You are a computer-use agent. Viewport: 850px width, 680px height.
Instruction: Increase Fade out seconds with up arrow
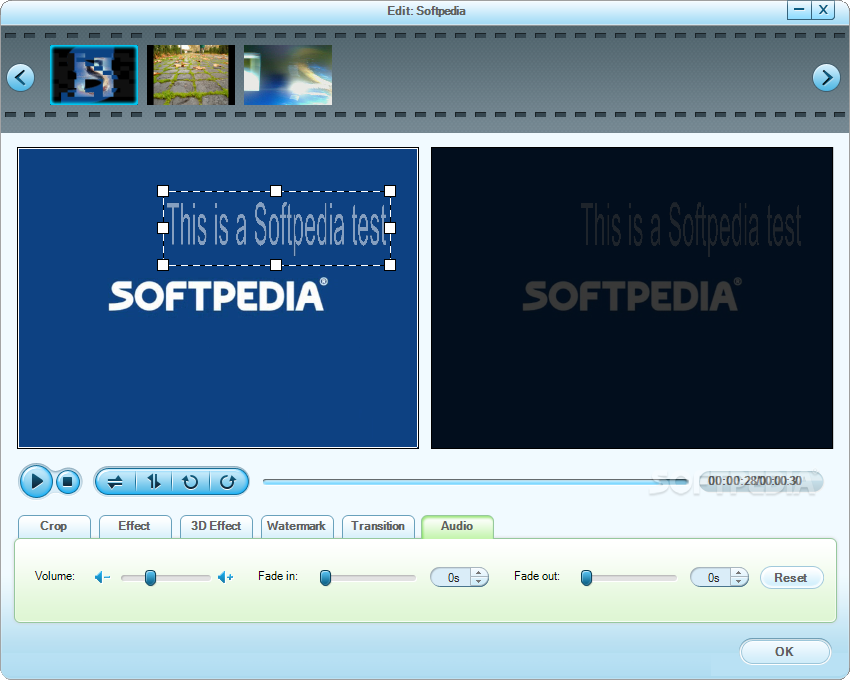tap(739, 573)
